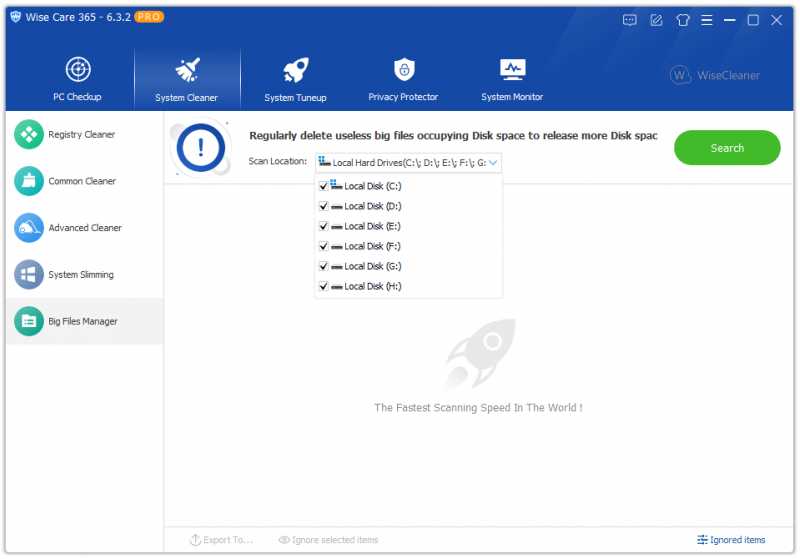Click the WiseCleaner logo
This screenshot has width=800, height=559.
715,75
